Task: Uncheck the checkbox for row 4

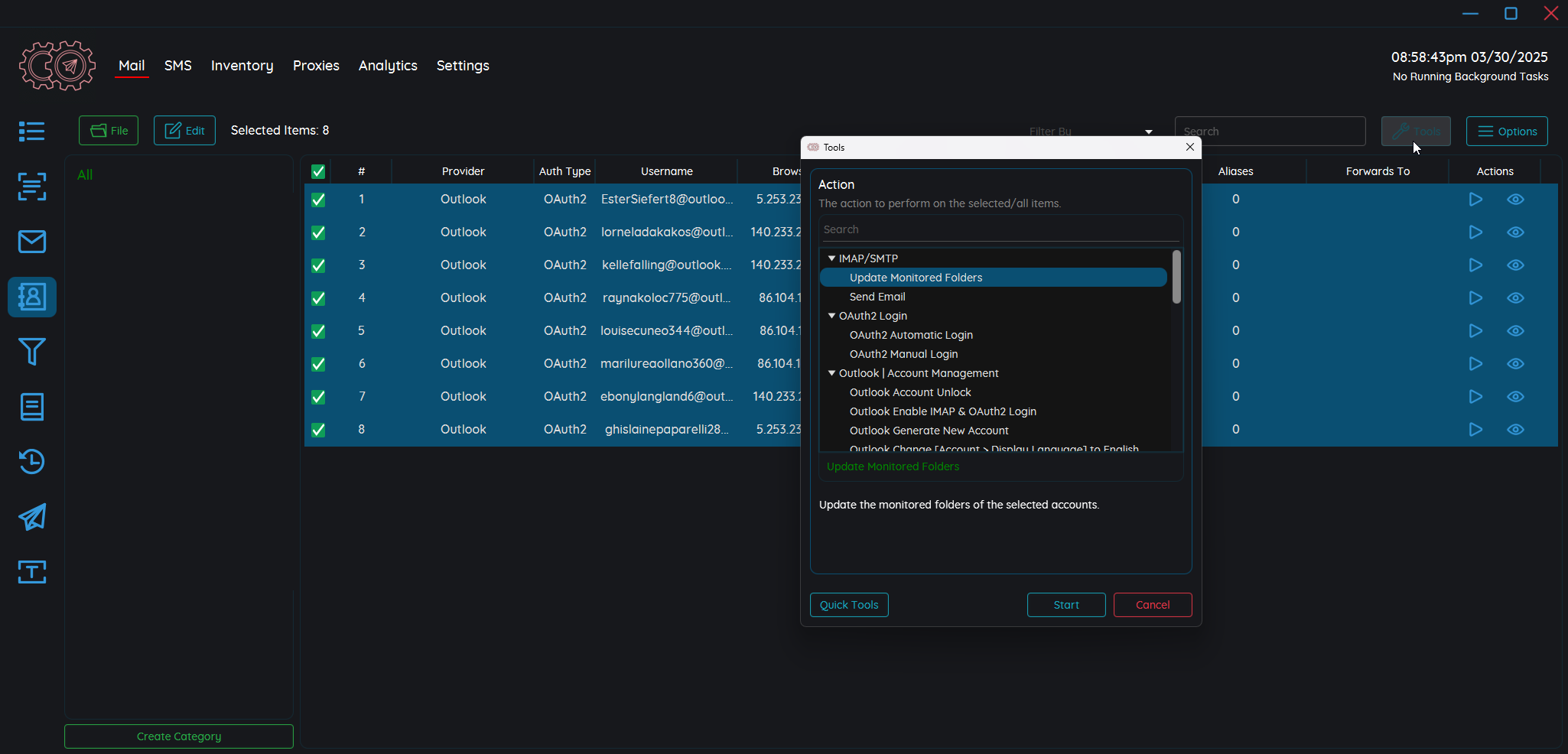Action: (318, 298)
